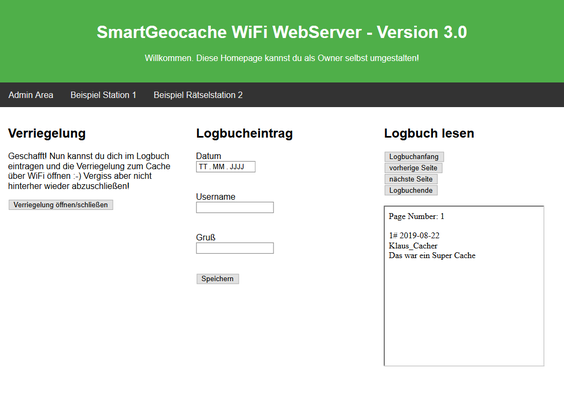Save the log entry with Speichern
Image resolution: width=564 pixels, height=400 pixels.
[x=217, y=279]
